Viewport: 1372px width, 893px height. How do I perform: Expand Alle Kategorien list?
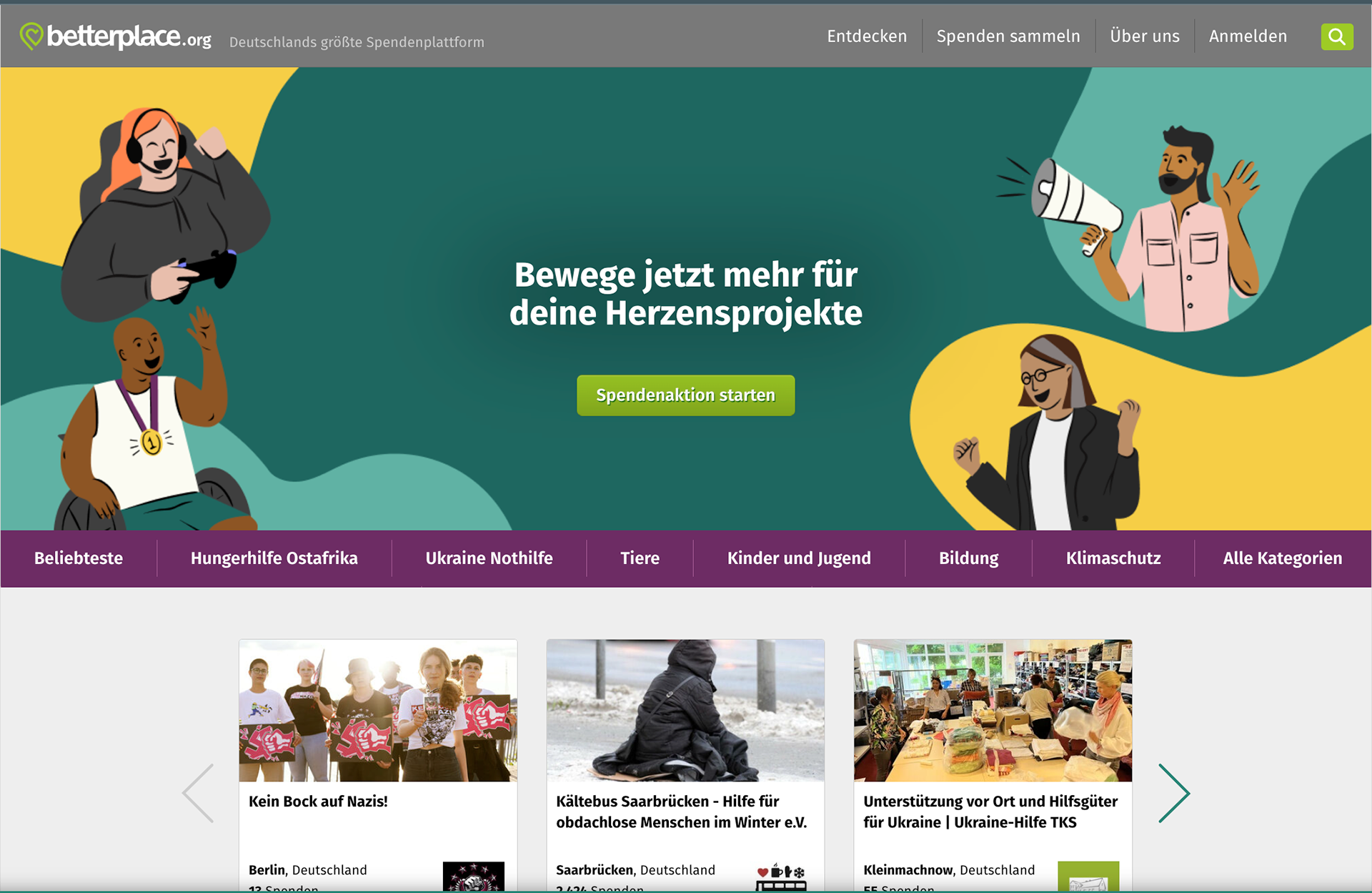(x=1283, y=558)
